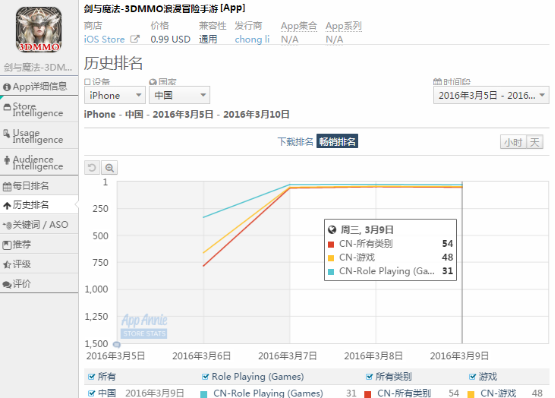Click the Usage Intelligence icon
The image size is (555, 398).
pos(7,133)
